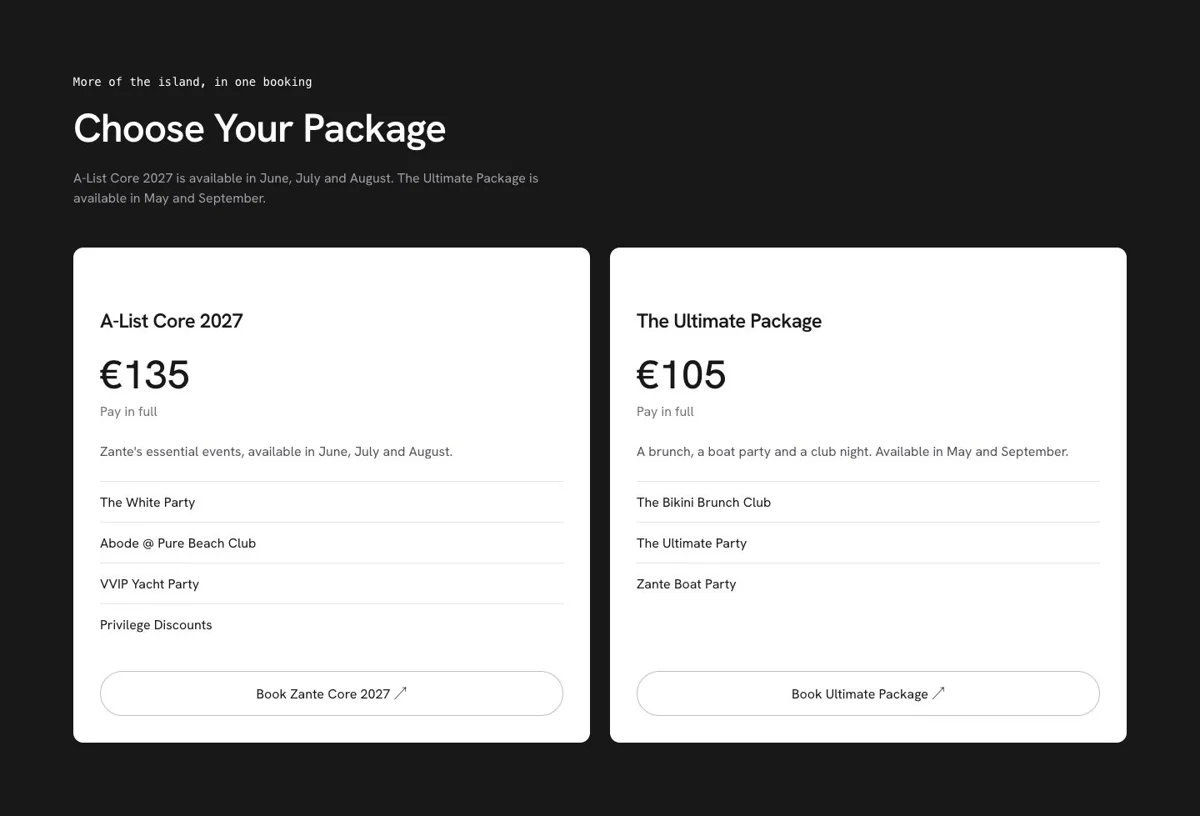Click the brunch, boat party, club night description
1200x816 pixels.
tap(852, 452)
